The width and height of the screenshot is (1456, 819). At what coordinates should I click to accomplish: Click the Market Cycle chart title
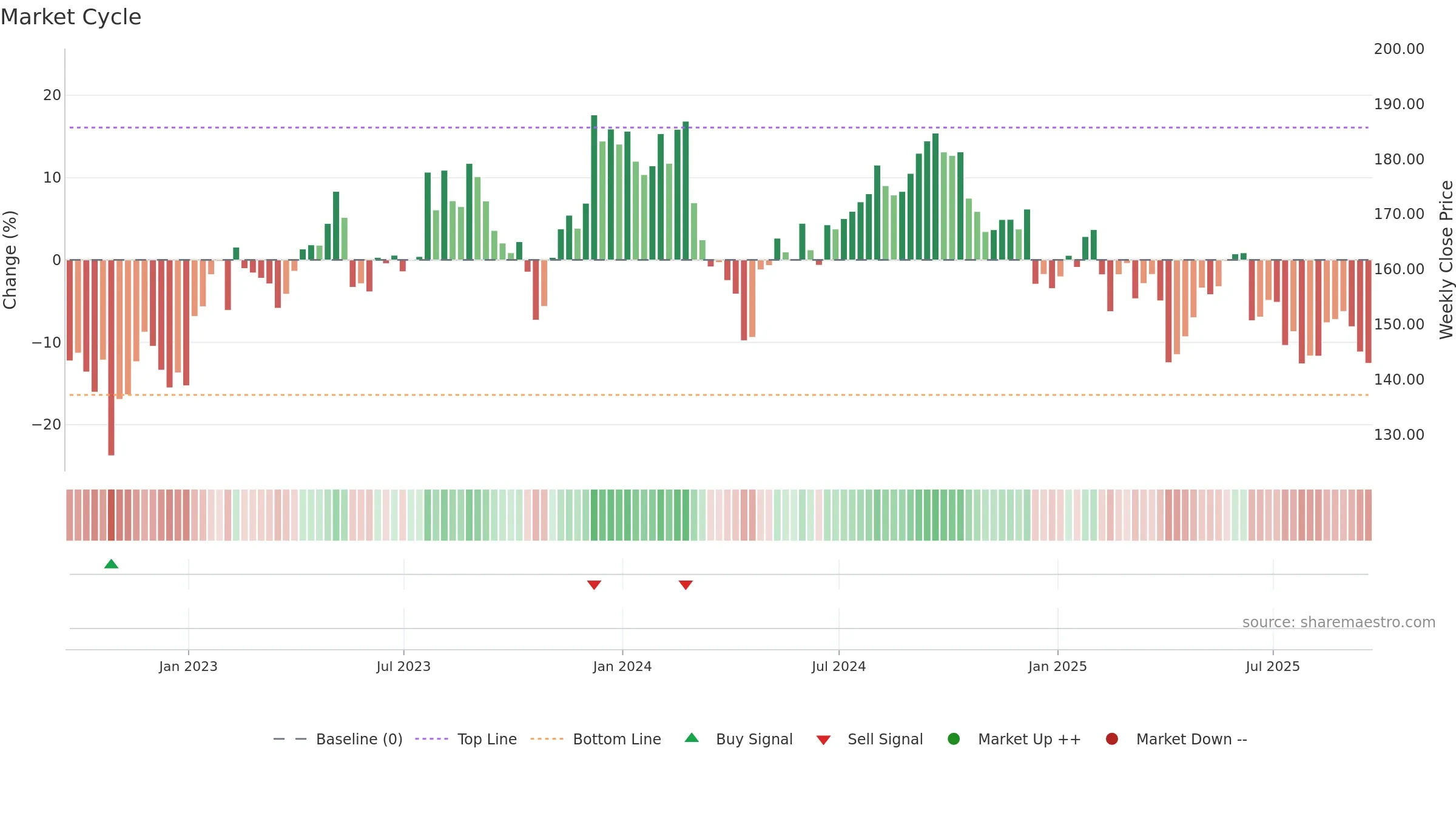(x=71, y=17)
